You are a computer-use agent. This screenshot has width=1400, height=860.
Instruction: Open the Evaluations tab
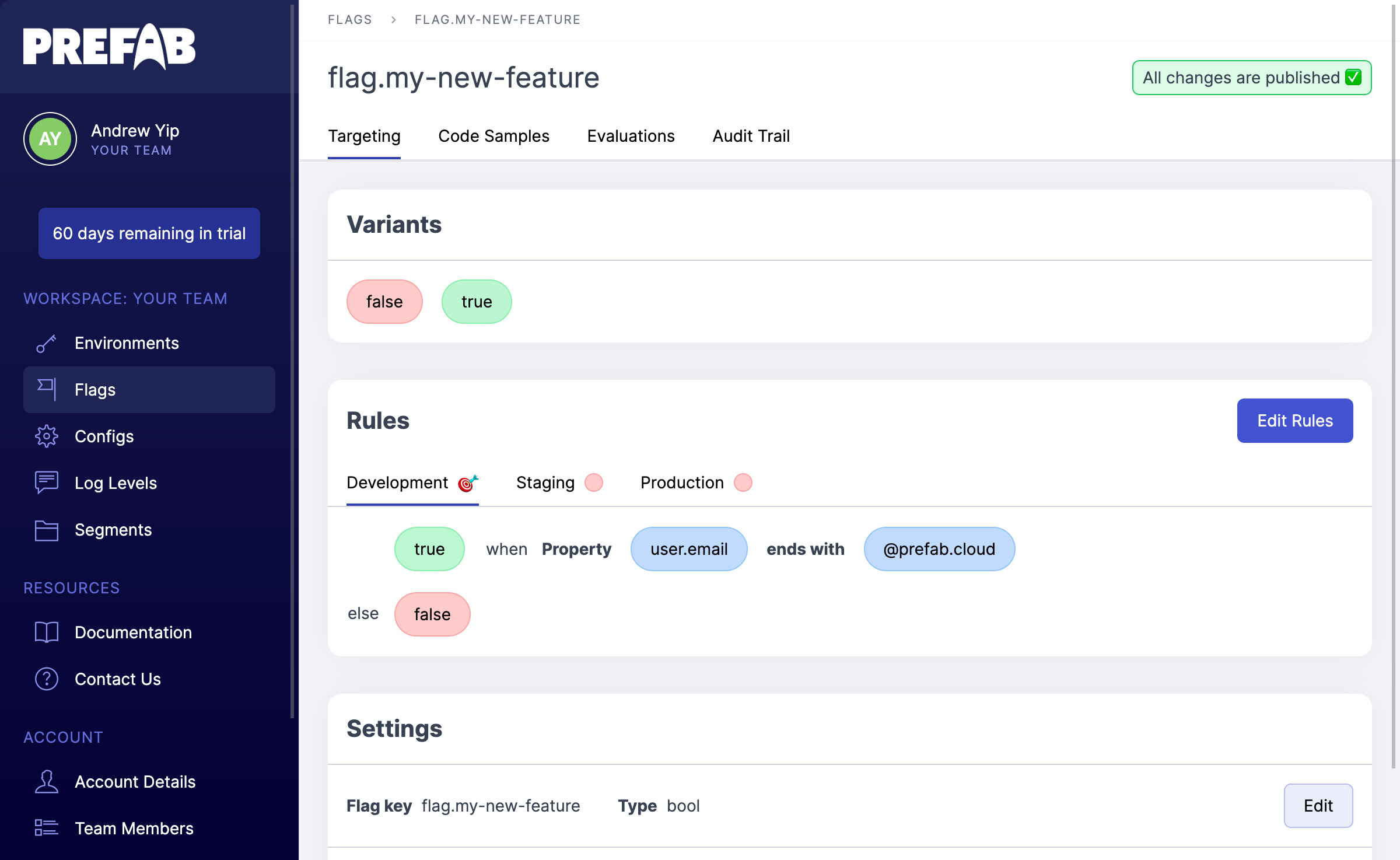click(631, 136)
